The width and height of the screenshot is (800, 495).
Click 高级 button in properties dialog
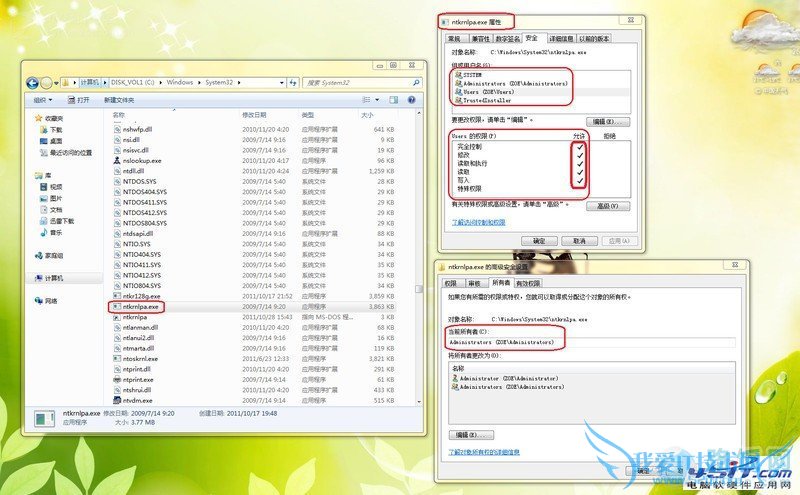(x=608, y=206)
